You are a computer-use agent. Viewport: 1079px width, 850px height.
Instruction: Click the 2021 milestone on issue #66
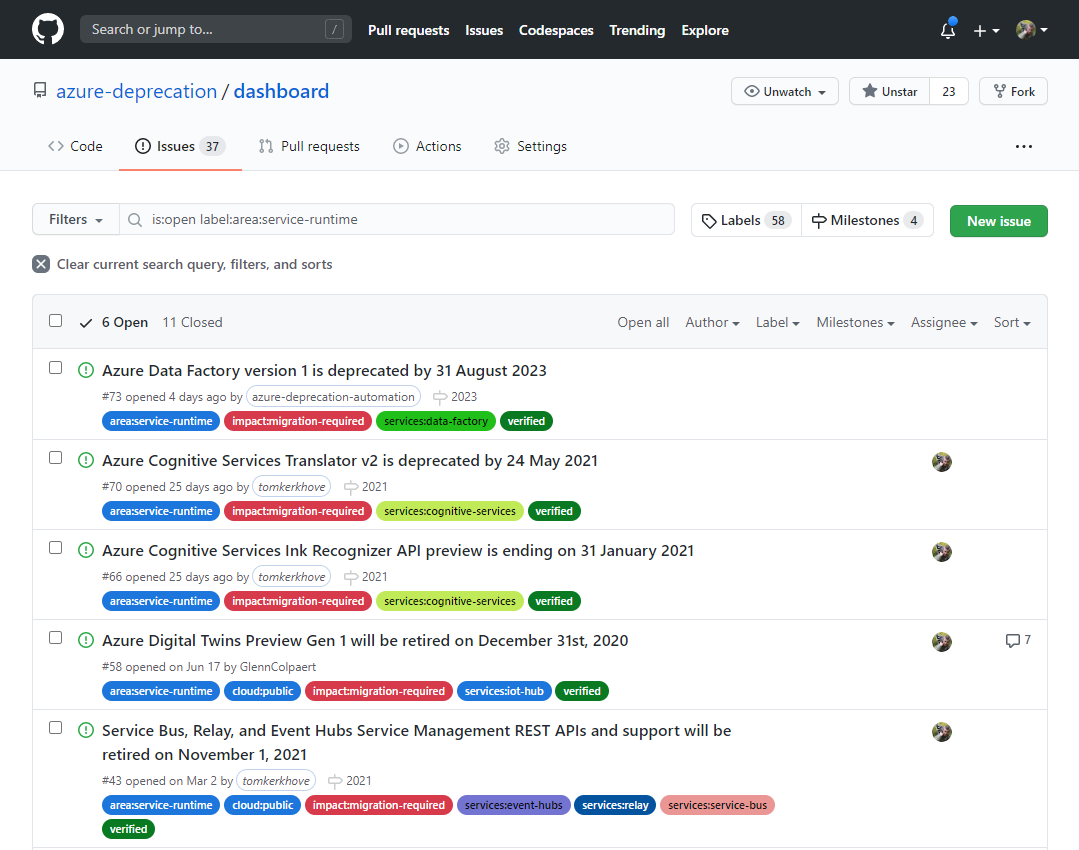365,577
